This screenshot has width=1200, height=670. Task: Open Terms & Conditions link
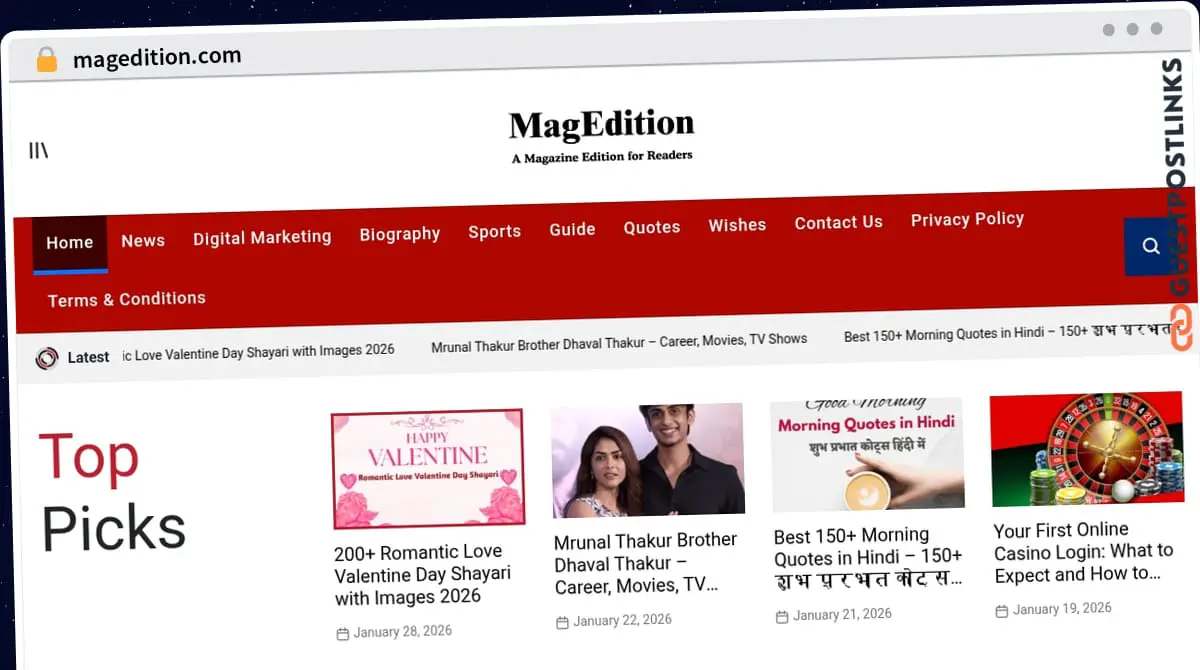127,299
